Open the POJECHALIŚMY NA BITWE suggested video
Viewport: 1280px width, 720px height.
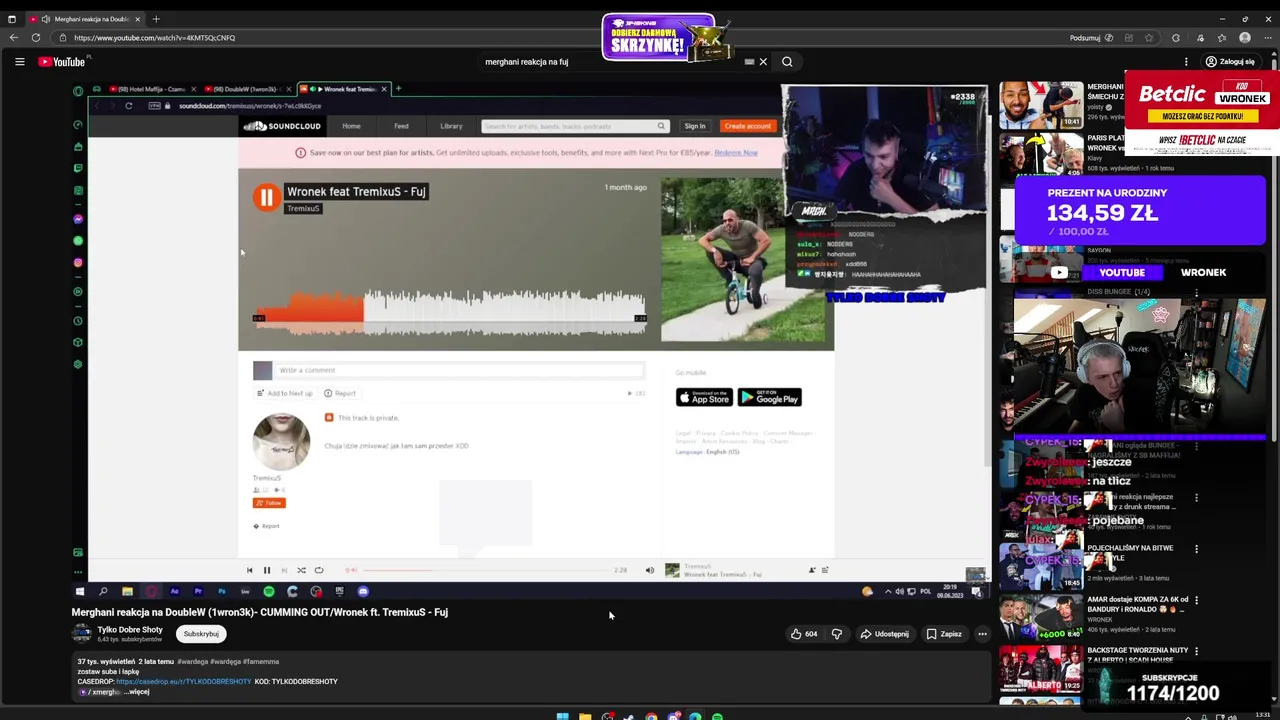click(x=1041, y=566)
